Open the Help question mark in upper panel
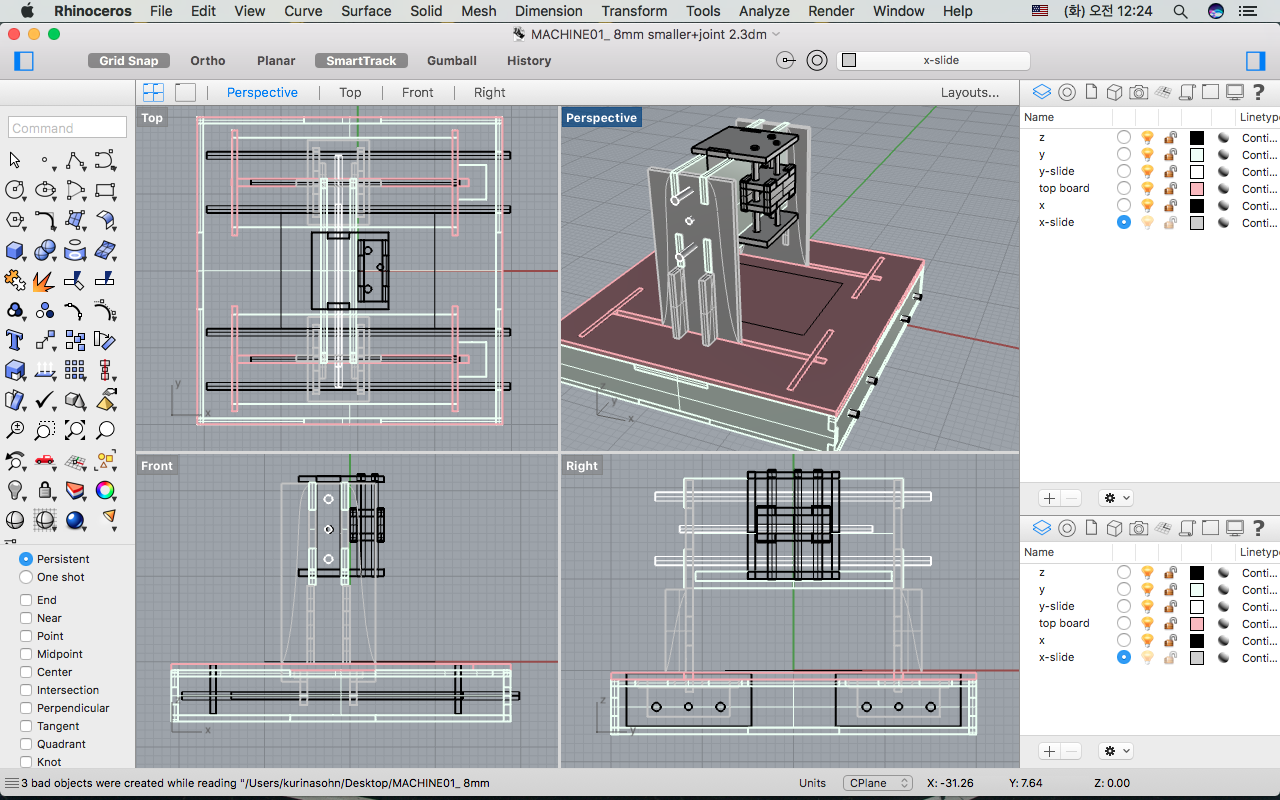This screenshot has width=1280, height=800. [x=1259, y=92]
